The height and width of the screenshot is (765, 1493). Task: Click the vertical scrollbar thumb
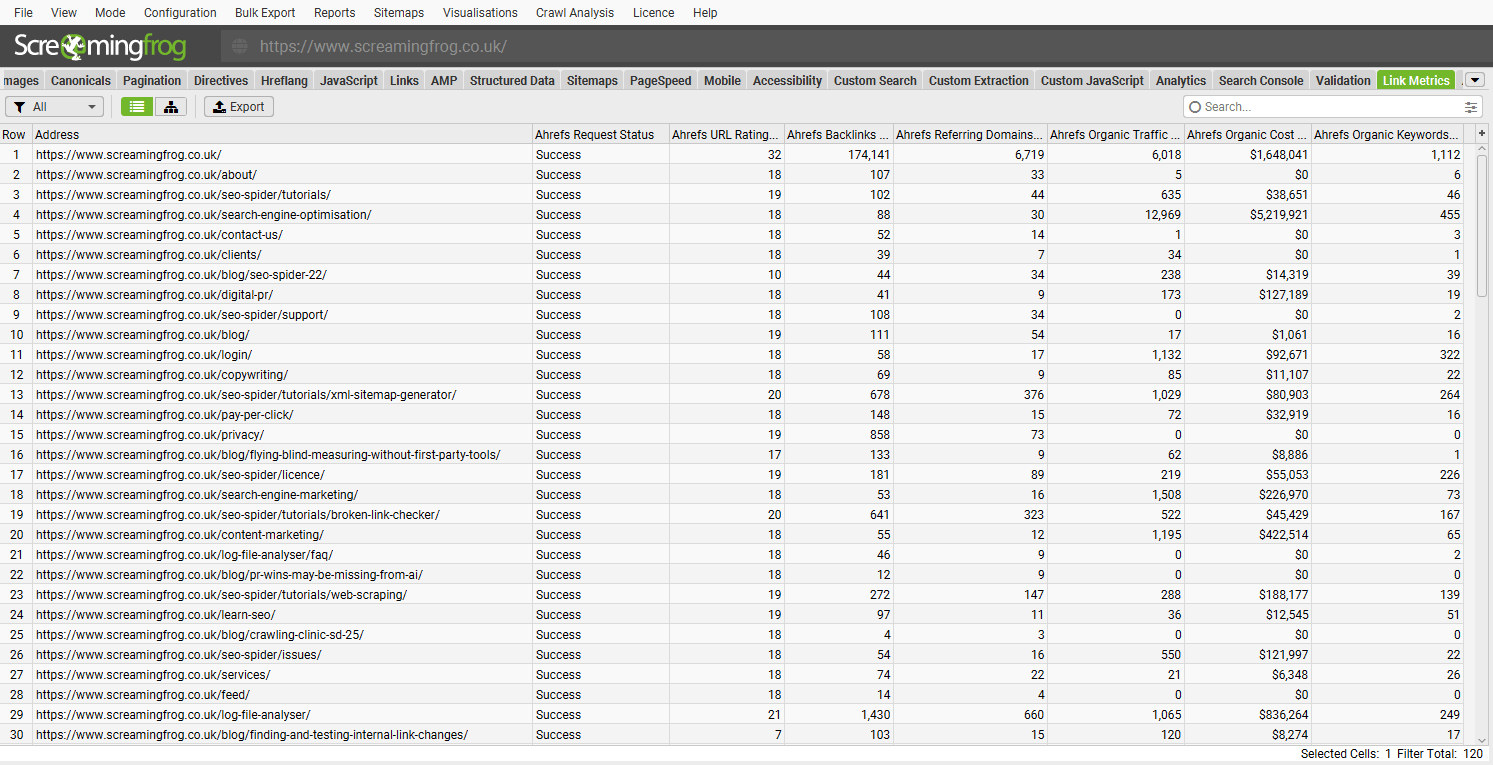click(1481, 225)
